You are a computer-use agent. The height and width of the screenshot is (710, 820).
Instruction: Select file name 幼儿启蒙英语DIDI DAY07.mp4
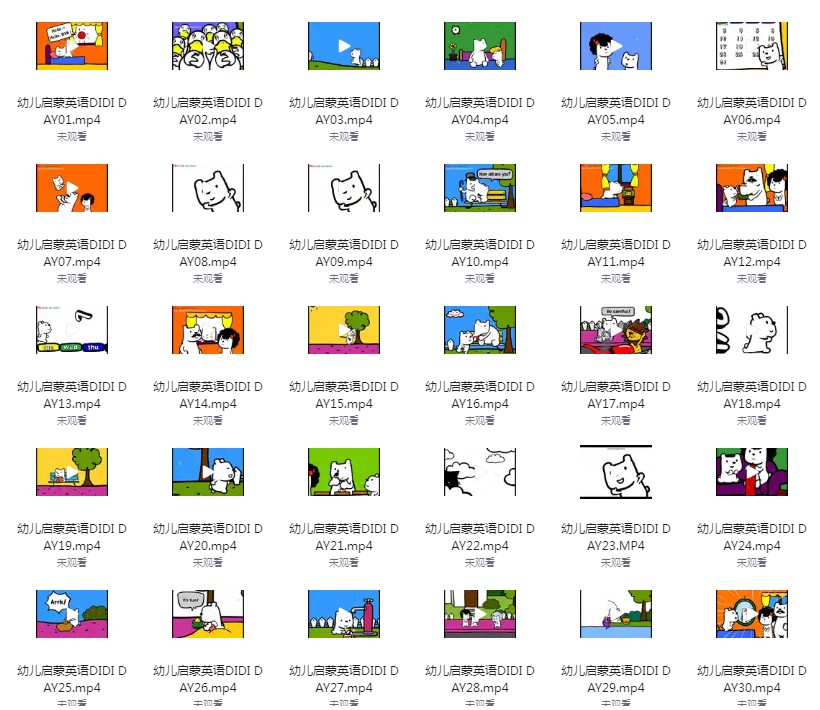72,253
